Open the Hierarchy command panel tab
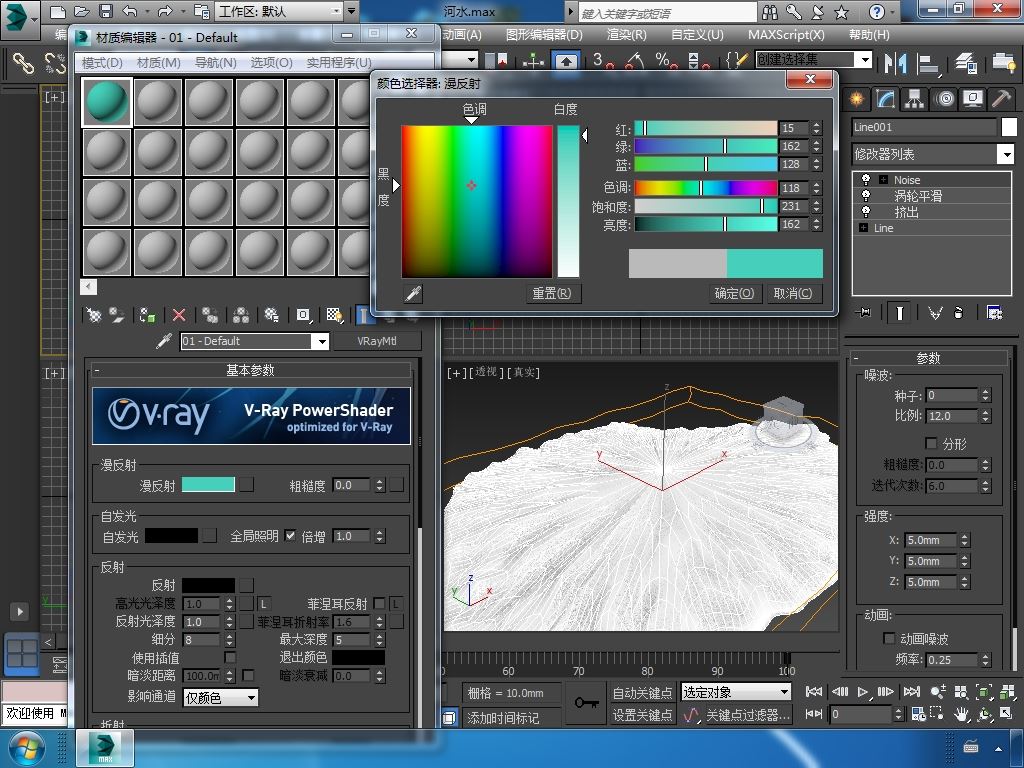The width and height of the screenshot is (1024, 768). point(915,99)
